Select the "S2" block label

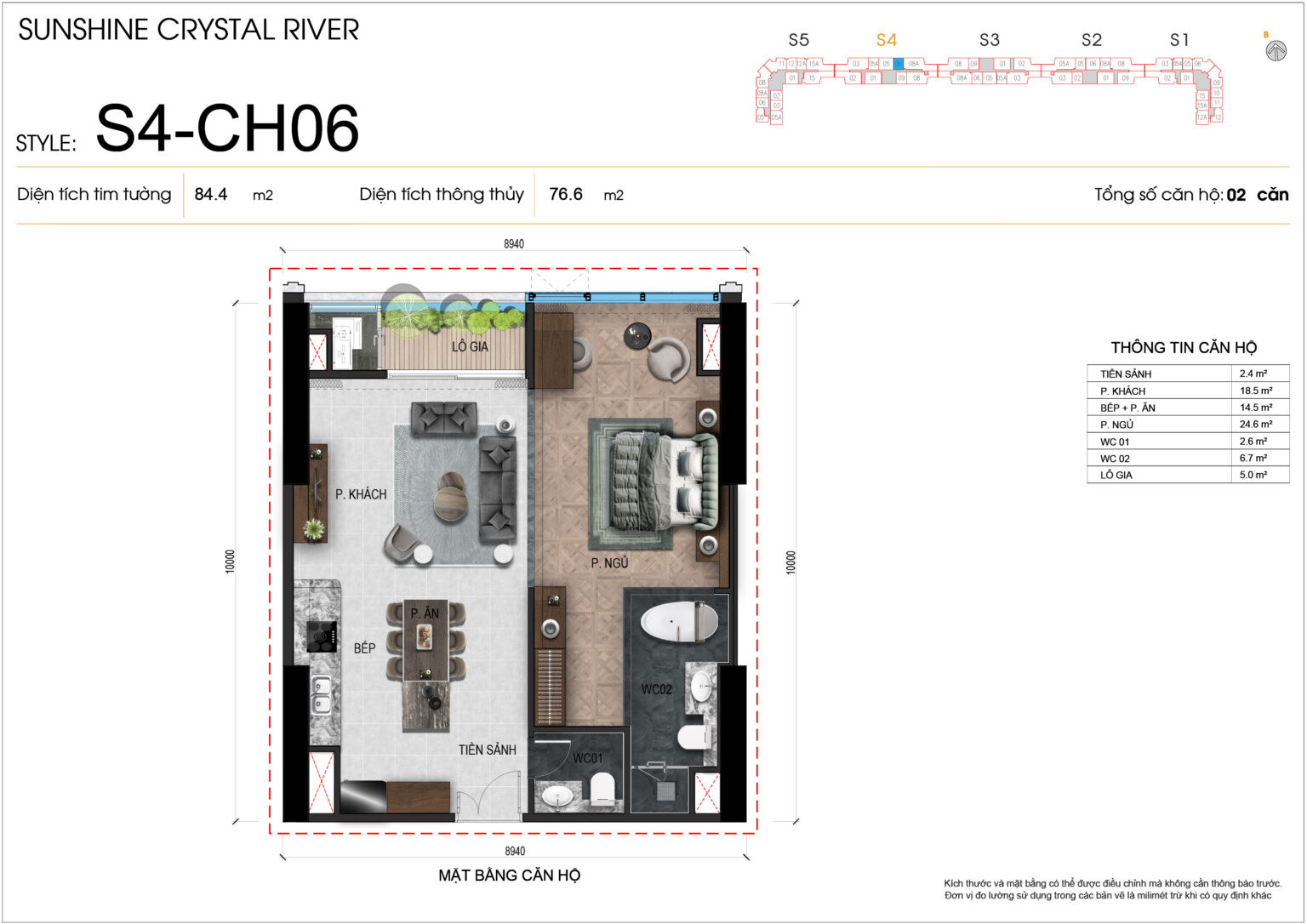tap(1092, 40)
